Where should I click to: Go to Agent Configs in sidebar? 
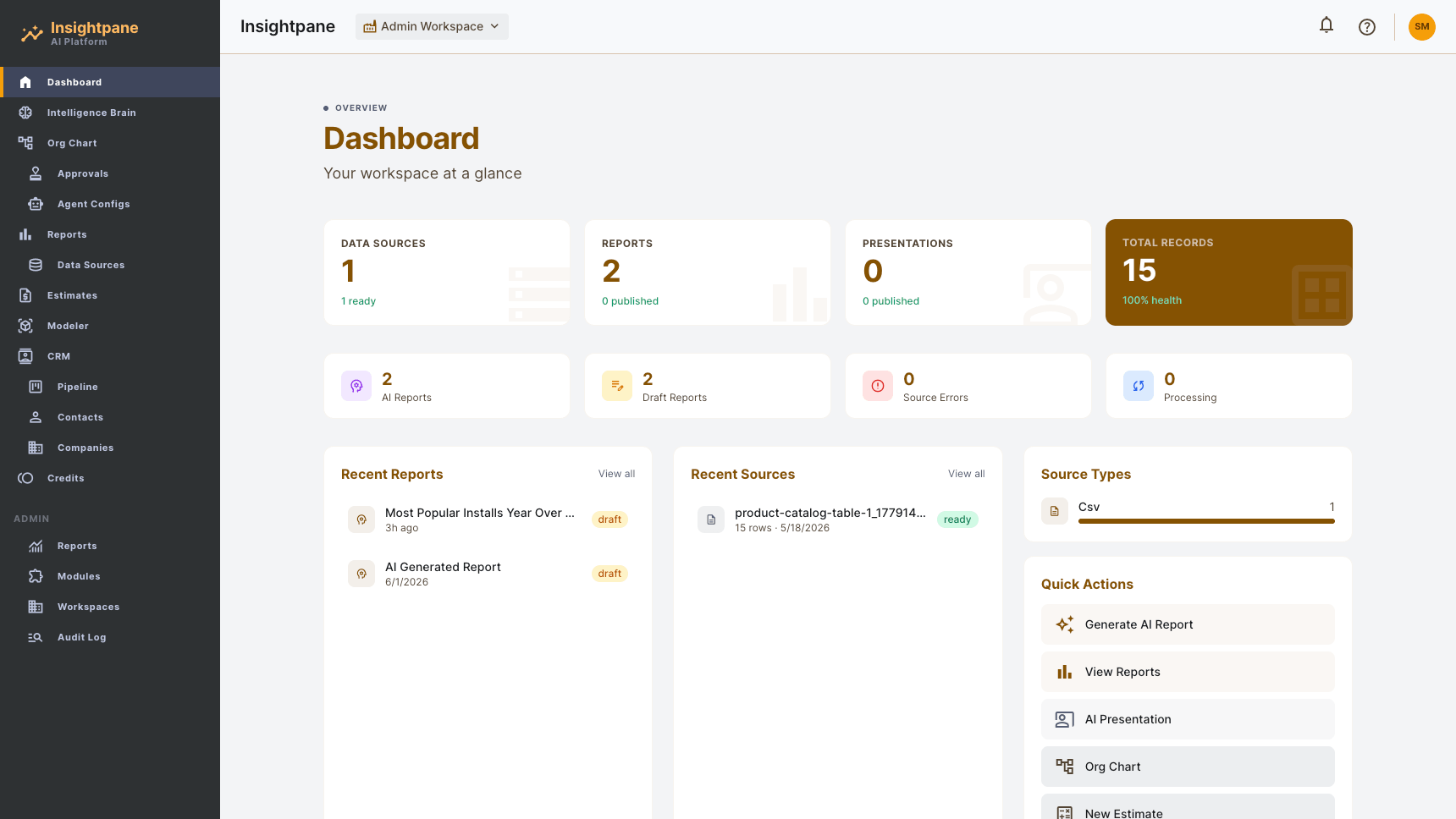click(x=110, y=204)
